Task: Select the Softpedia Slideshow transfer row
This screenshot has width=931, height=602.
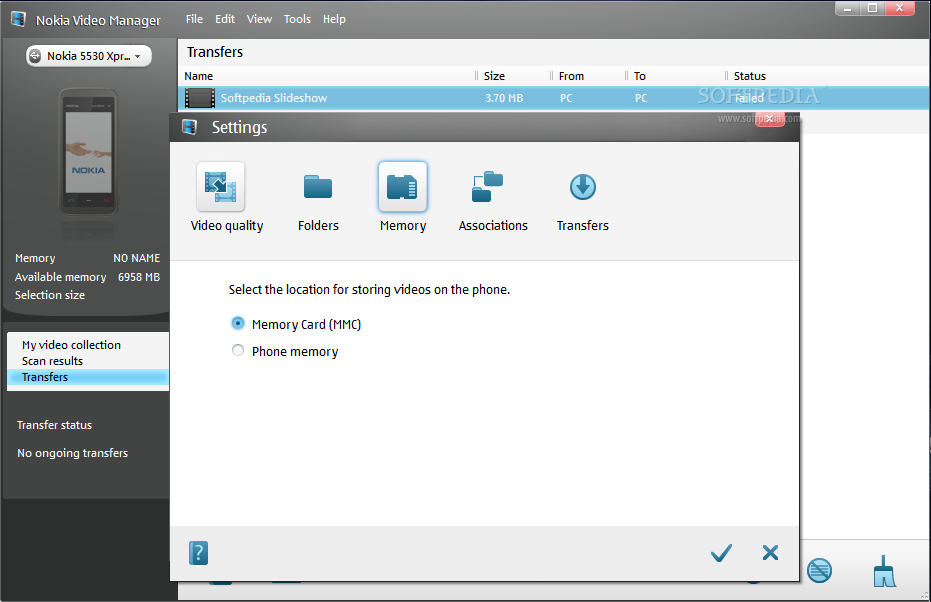Action: coord(554,98)
